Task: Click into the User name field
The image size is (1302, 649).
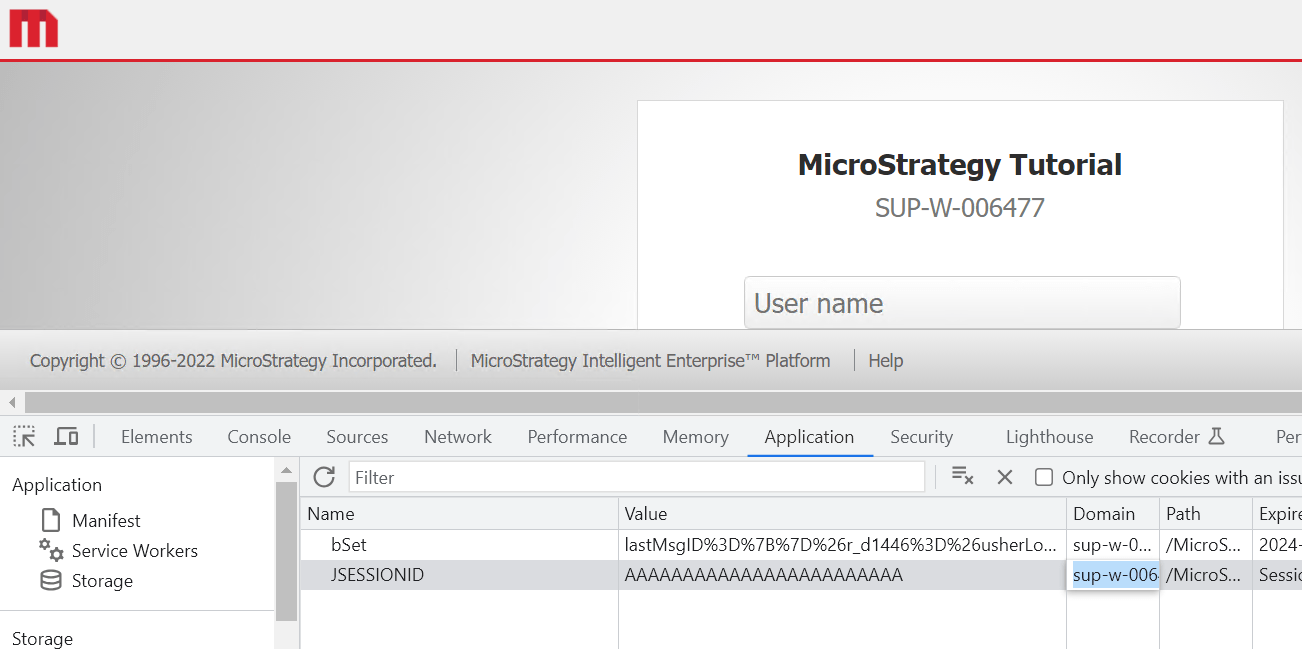Action: (961, 303)
